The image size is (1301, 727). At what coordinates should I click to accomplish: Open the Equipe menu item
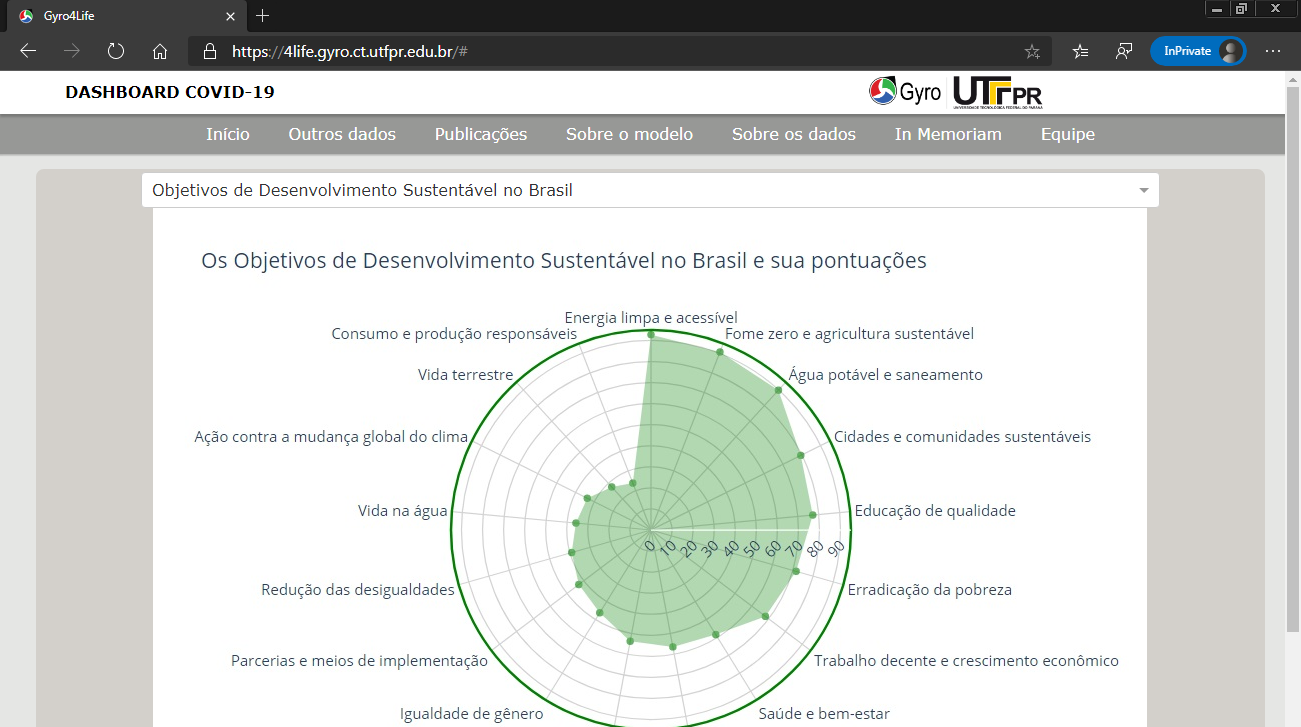(x=1067, y=134)
